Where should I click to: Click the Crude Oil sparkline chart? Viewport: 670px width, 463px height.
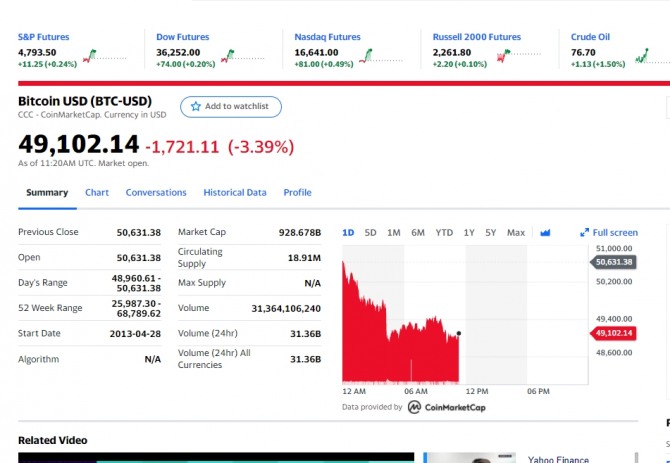pos(632,56)
